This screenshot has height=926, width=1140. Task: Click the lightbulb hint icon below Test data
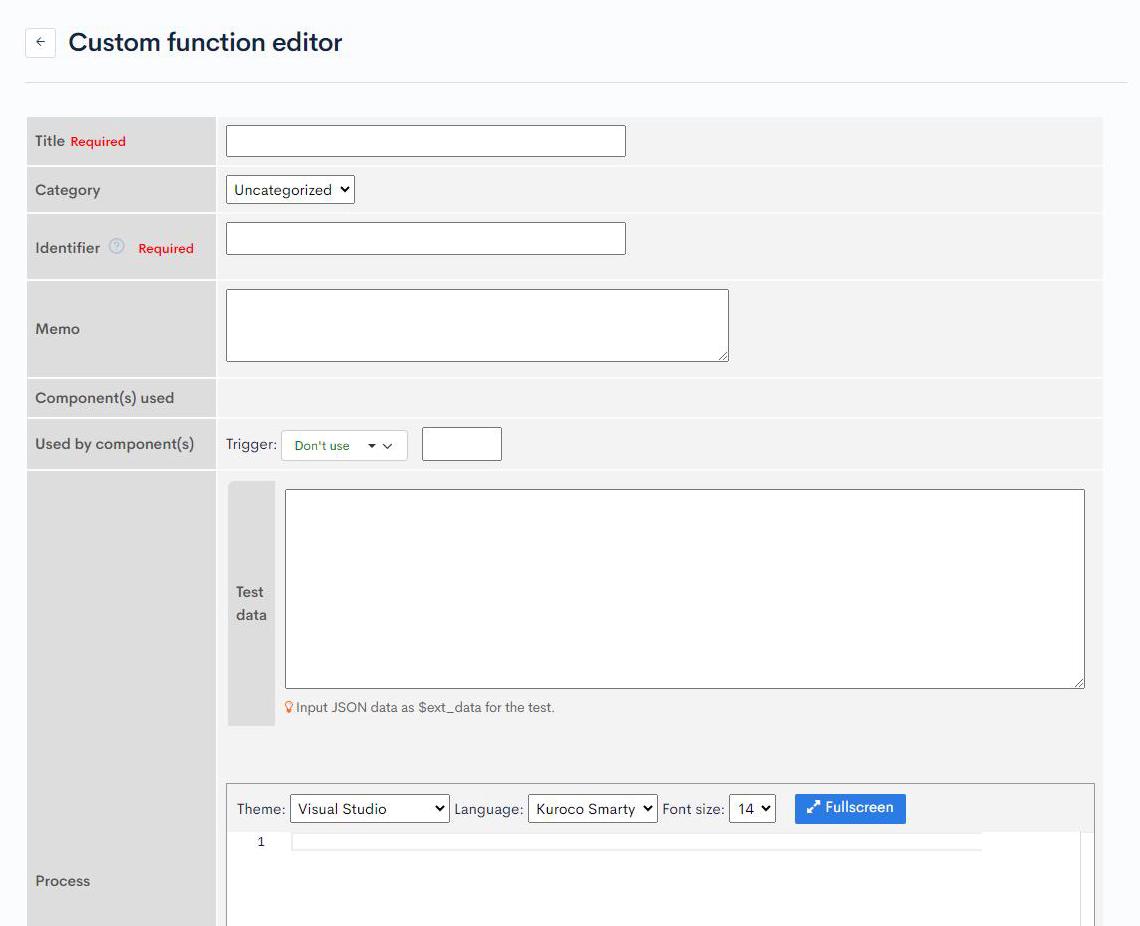(289, 707)
